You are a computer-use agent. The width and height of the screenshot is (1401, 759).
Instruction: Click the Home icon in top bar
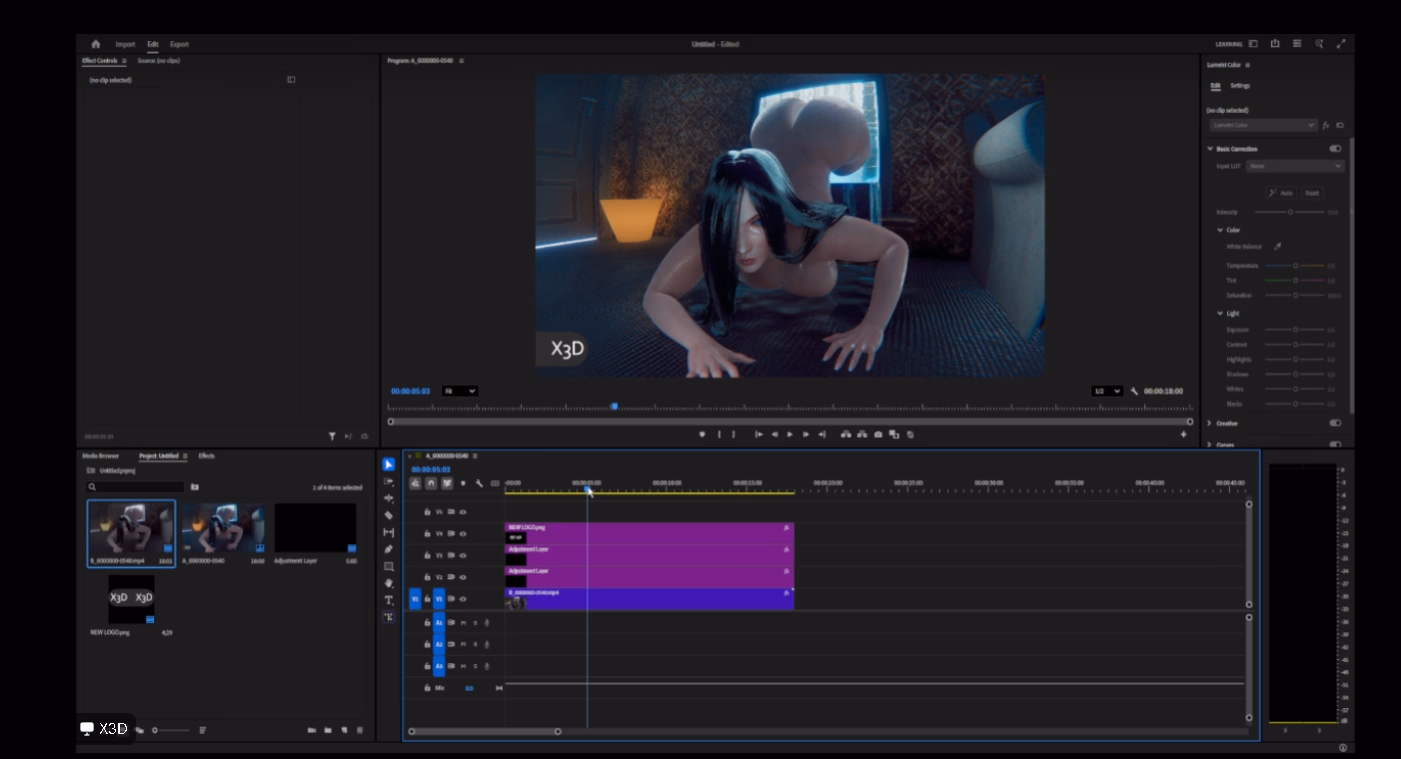point(96,44)
